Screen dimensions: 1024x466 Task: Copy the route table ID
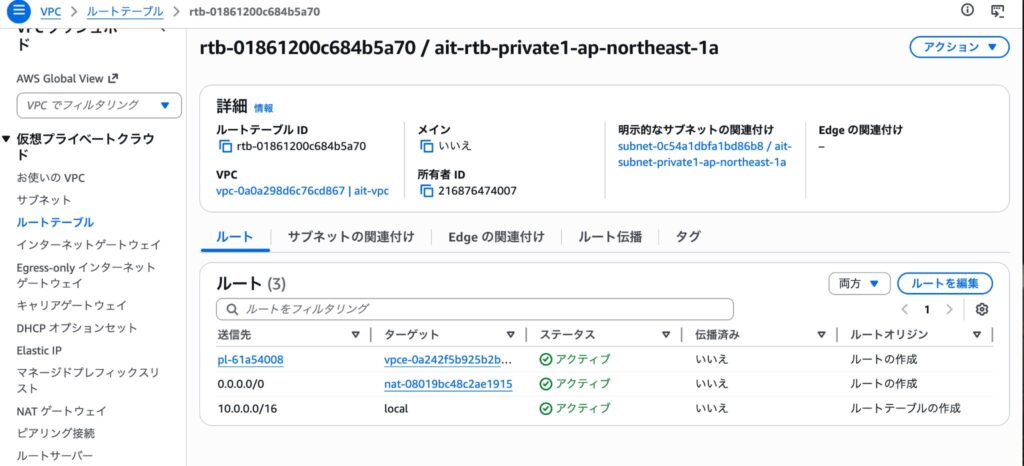tap(225, 146)
